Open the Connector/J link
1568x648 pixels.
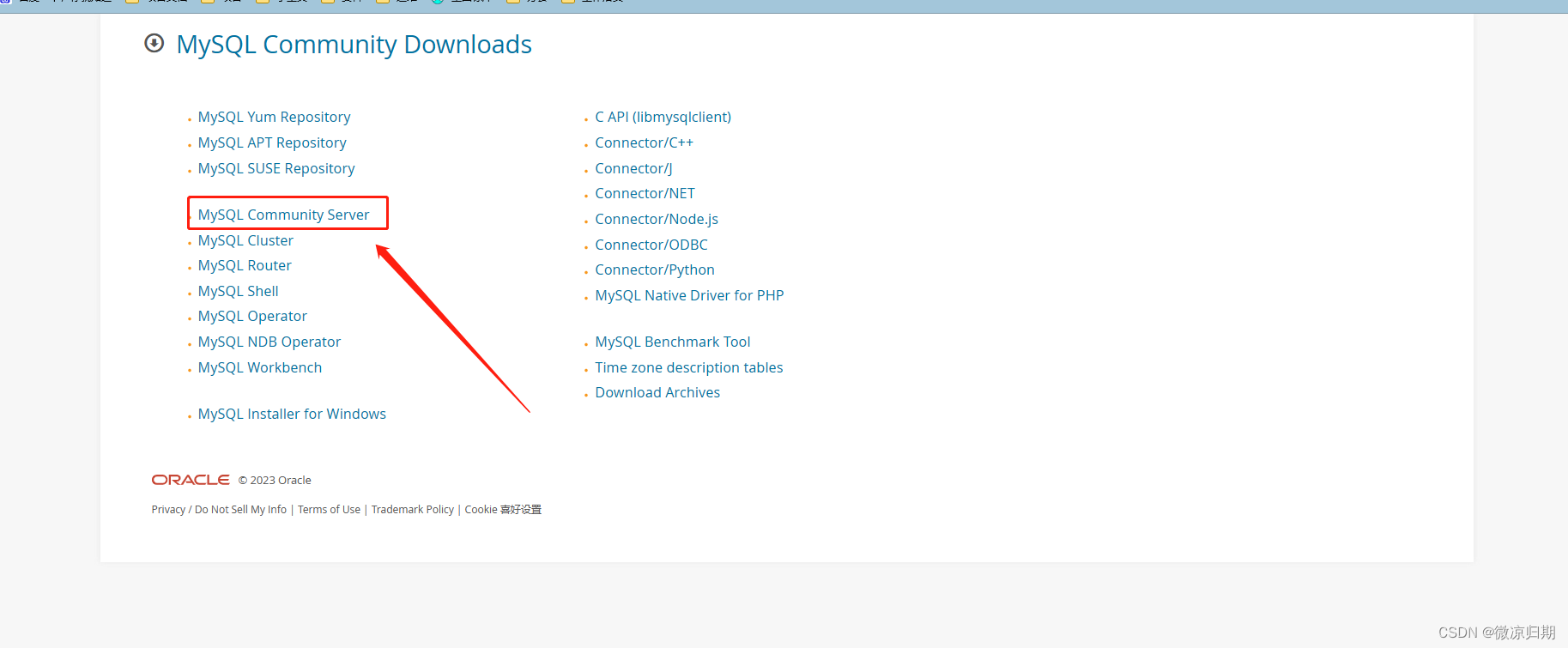(x=633, y=168)
